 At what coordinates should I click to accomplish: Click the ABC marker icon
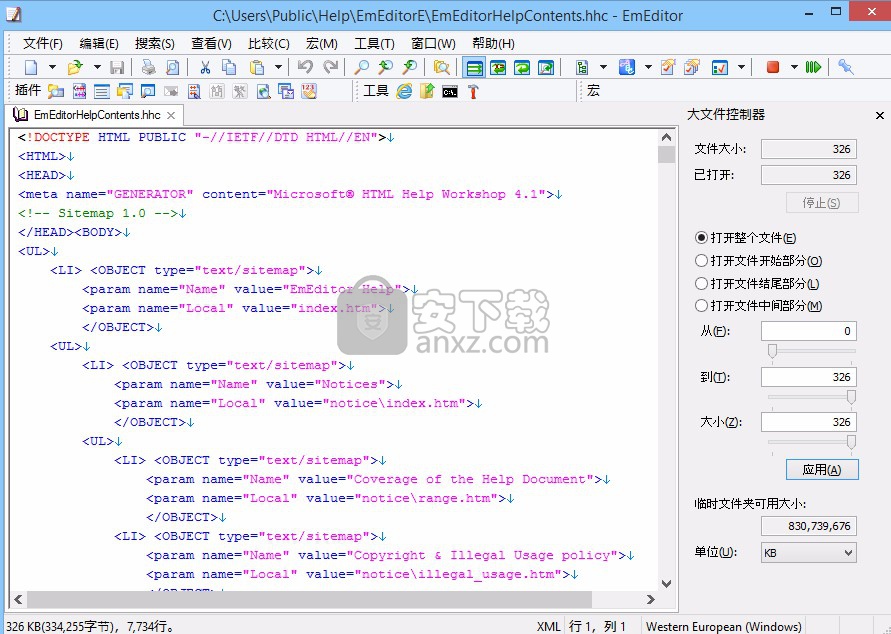[x=627, y=68]
